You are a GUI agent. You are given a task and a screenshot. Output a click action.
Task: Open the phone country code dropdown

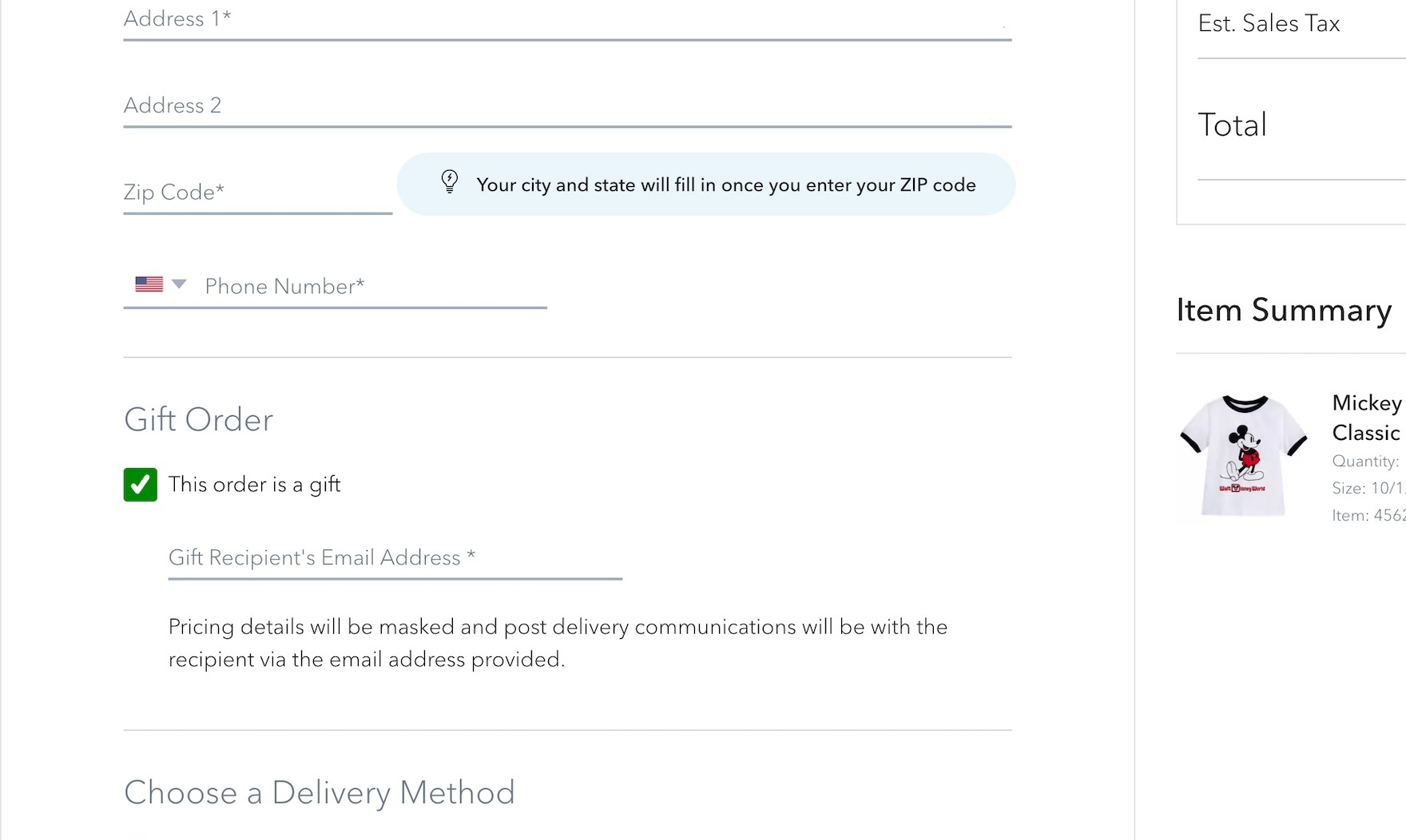pos(179,284)
